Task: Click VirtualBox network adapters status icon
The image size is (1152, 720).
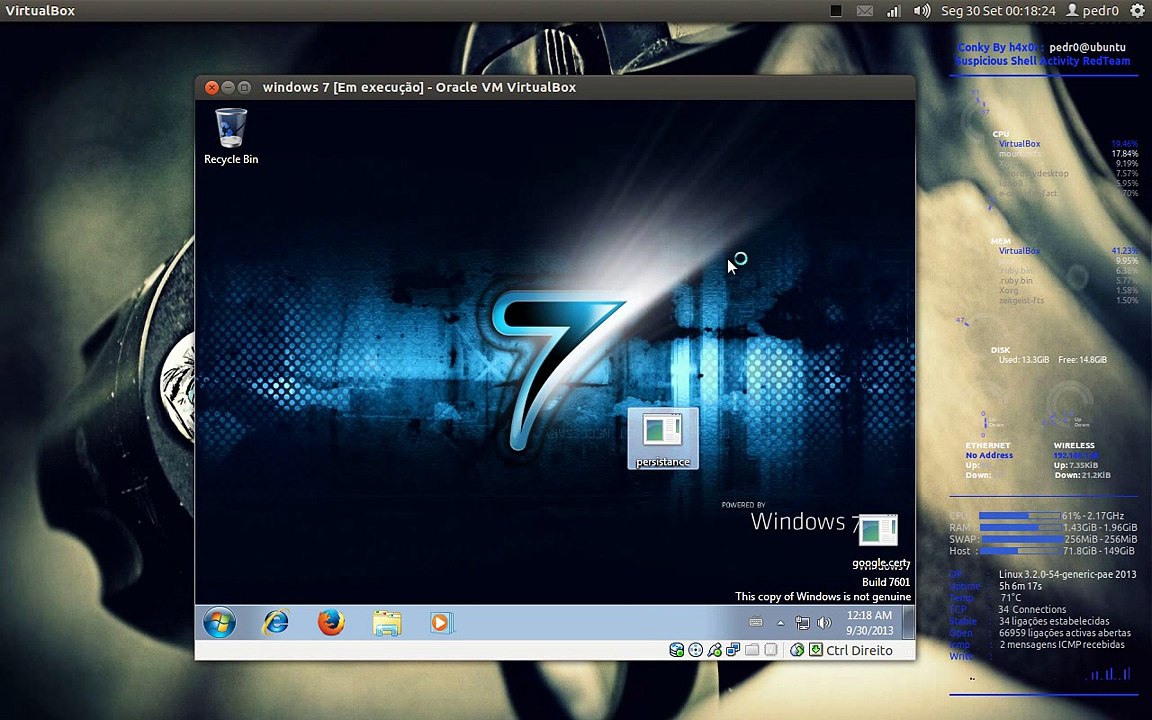Action: [732, 650]
